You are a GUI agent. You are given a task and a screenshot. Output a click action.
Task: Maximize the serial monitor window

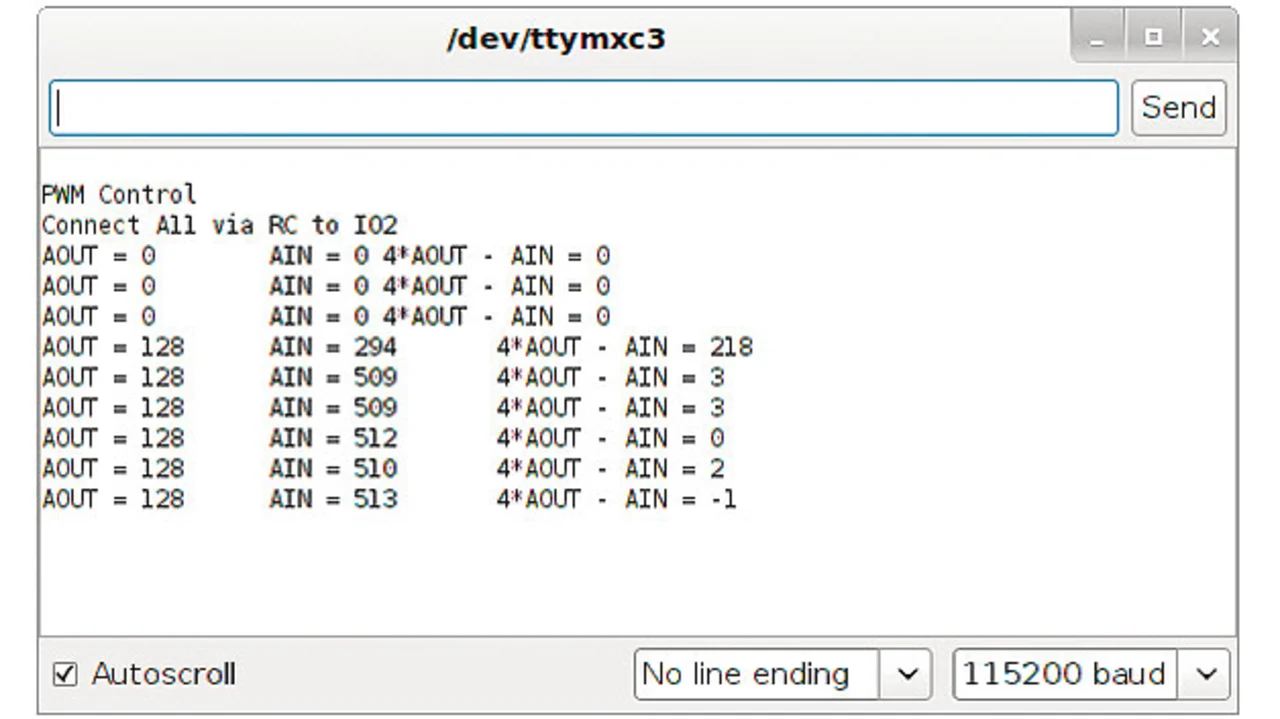point(1153,38)
